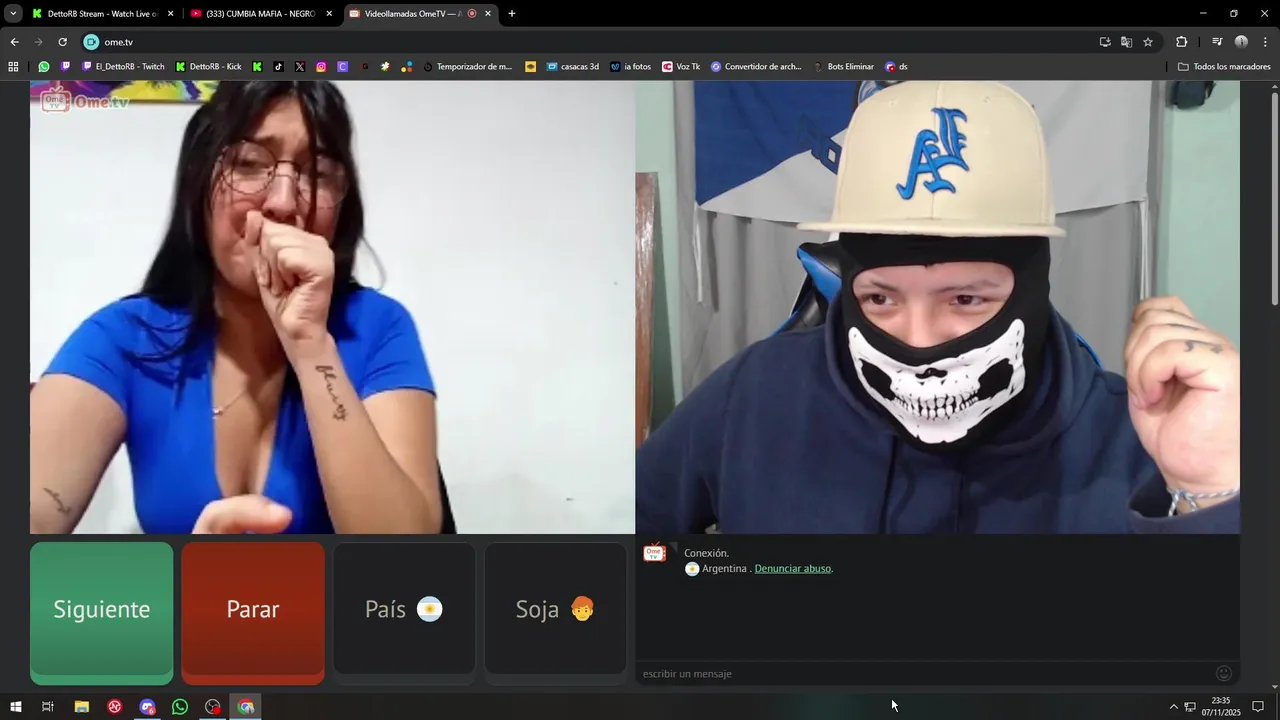The image size is (1280, 720).
Task: Open the purple C icon bookmark
Action: point(342,67)
